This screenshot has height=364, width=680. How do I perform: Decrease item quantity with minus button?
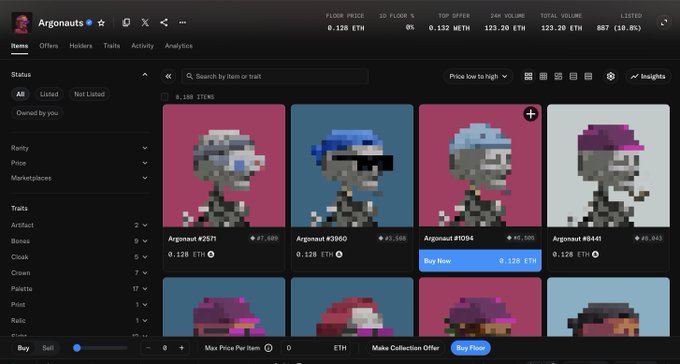pyautogui.click(x=148, y=348)
